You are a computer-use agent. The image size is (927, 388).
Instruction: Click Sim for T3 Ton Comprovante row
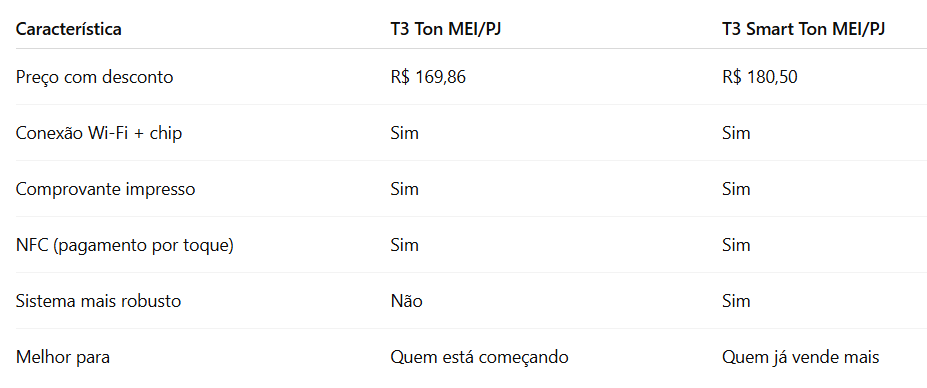coord(404,189)
